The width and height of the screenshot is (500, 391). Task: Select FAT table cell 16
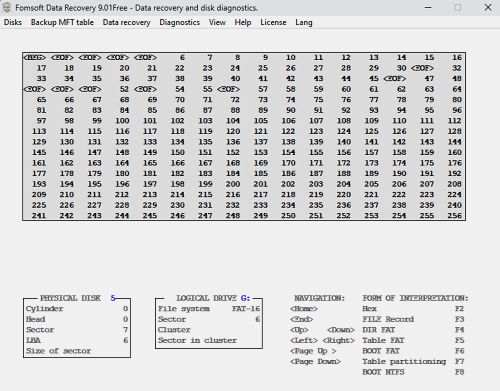457,57
